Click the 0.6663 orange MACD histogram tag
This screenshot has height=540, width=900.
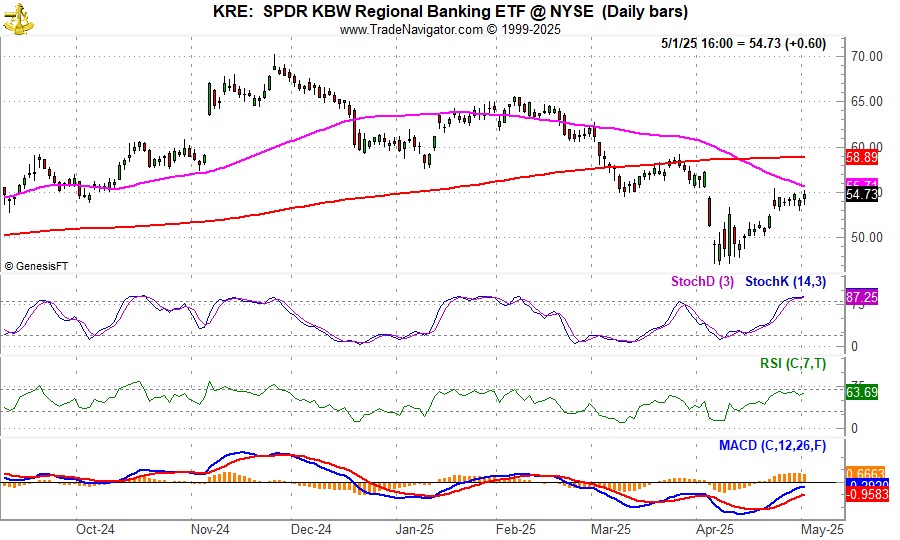866,474
